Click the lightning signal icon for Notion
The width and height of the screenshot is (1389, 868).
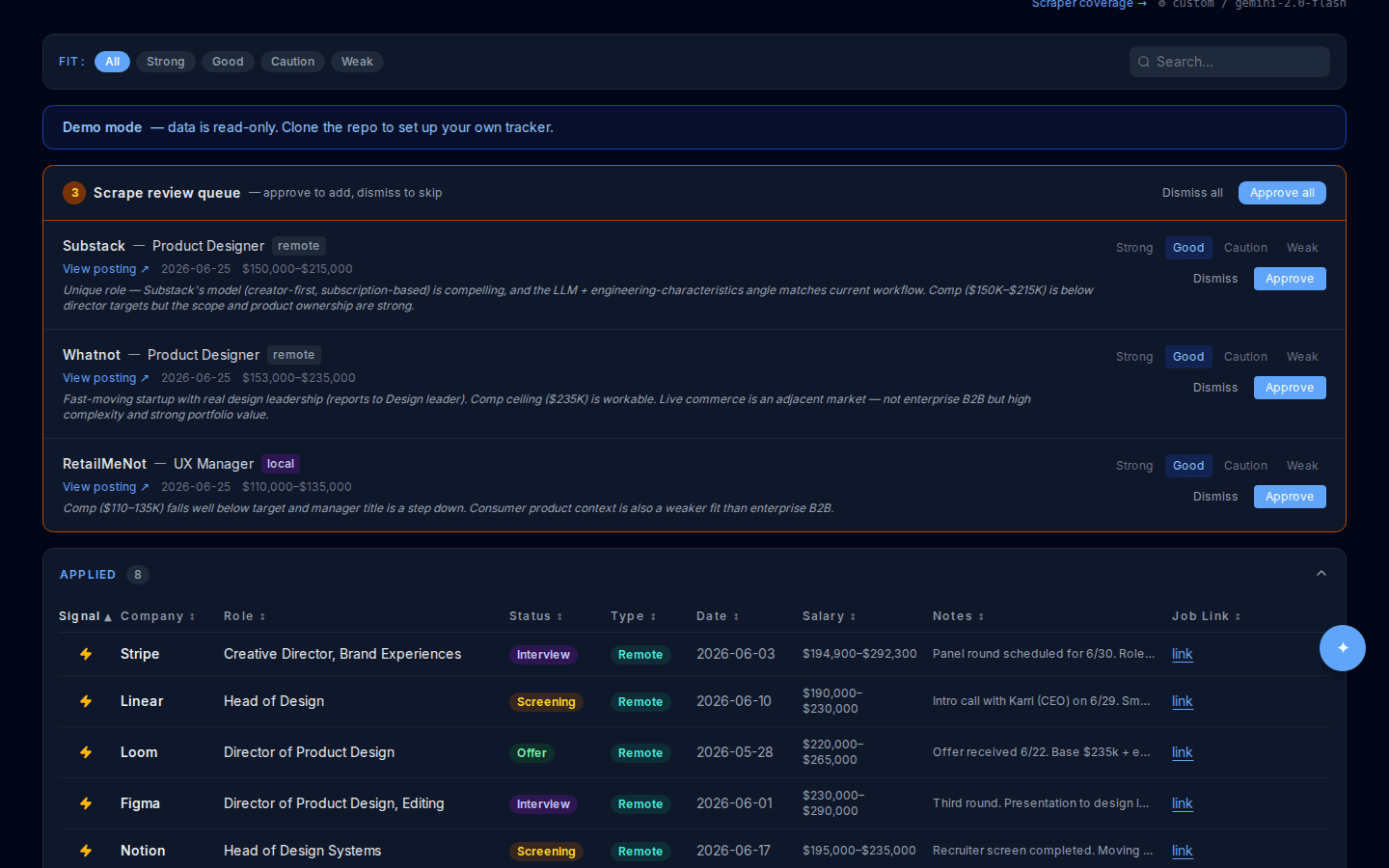pos(86,851)
